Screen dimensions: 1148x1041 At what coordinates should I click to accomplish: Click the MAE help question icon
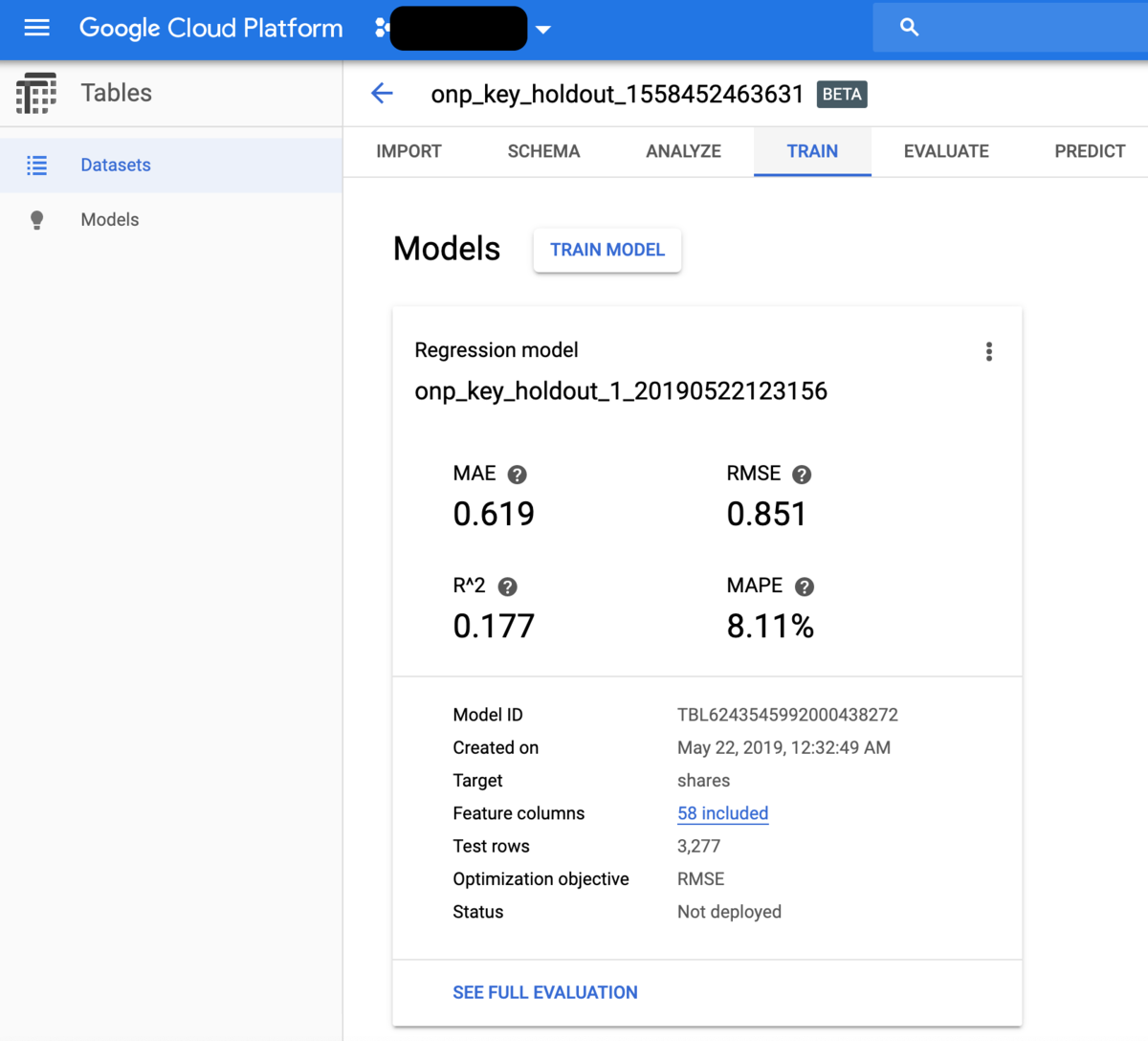coord(517,475)
